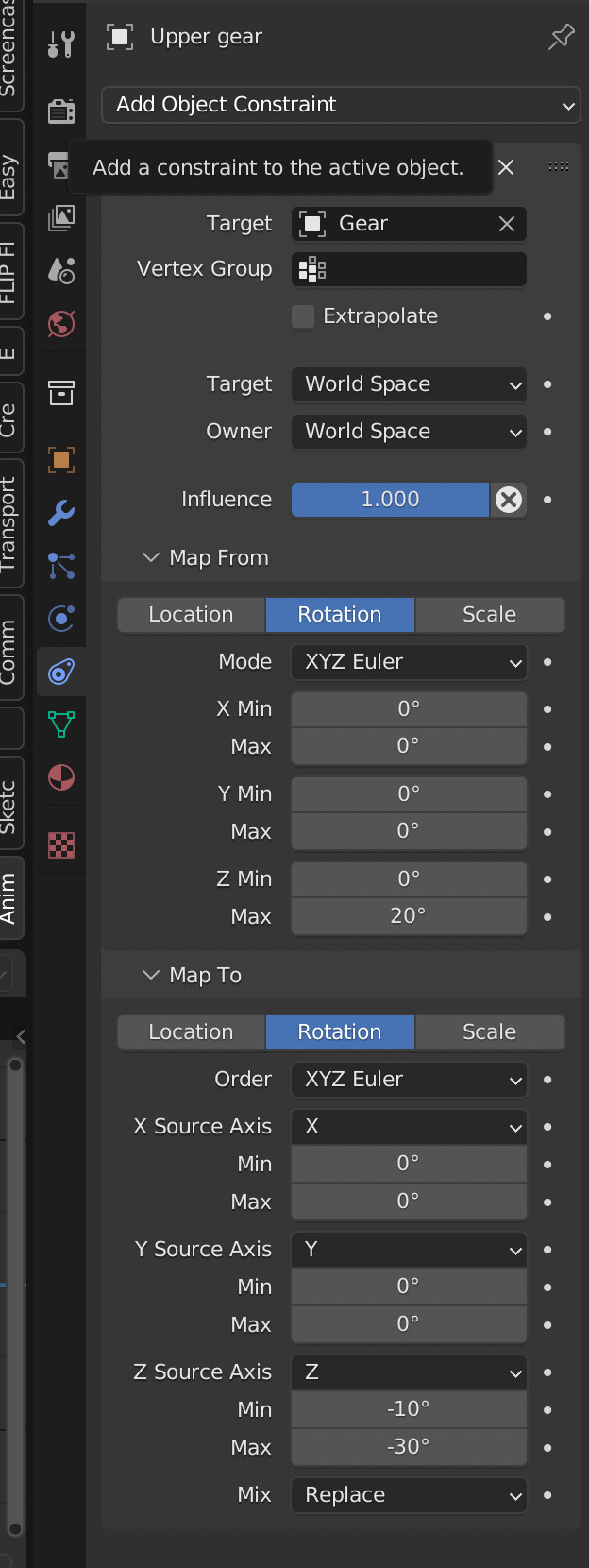Open the Scene properties tab

(60, 271)
